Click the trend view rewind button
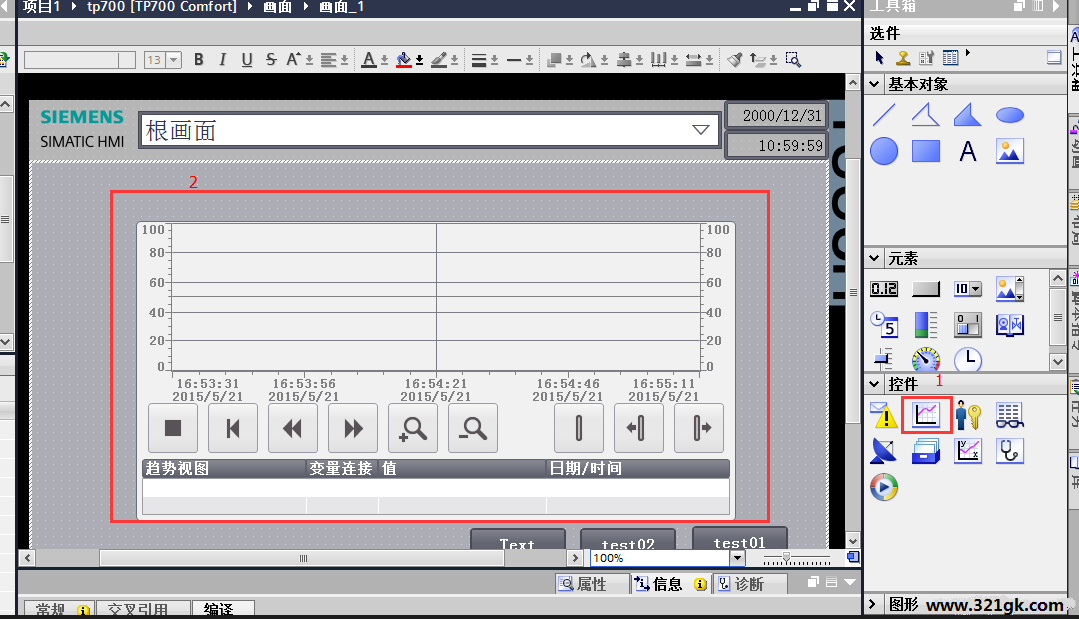Screen dimensions: 1079x619 [292, 428]
